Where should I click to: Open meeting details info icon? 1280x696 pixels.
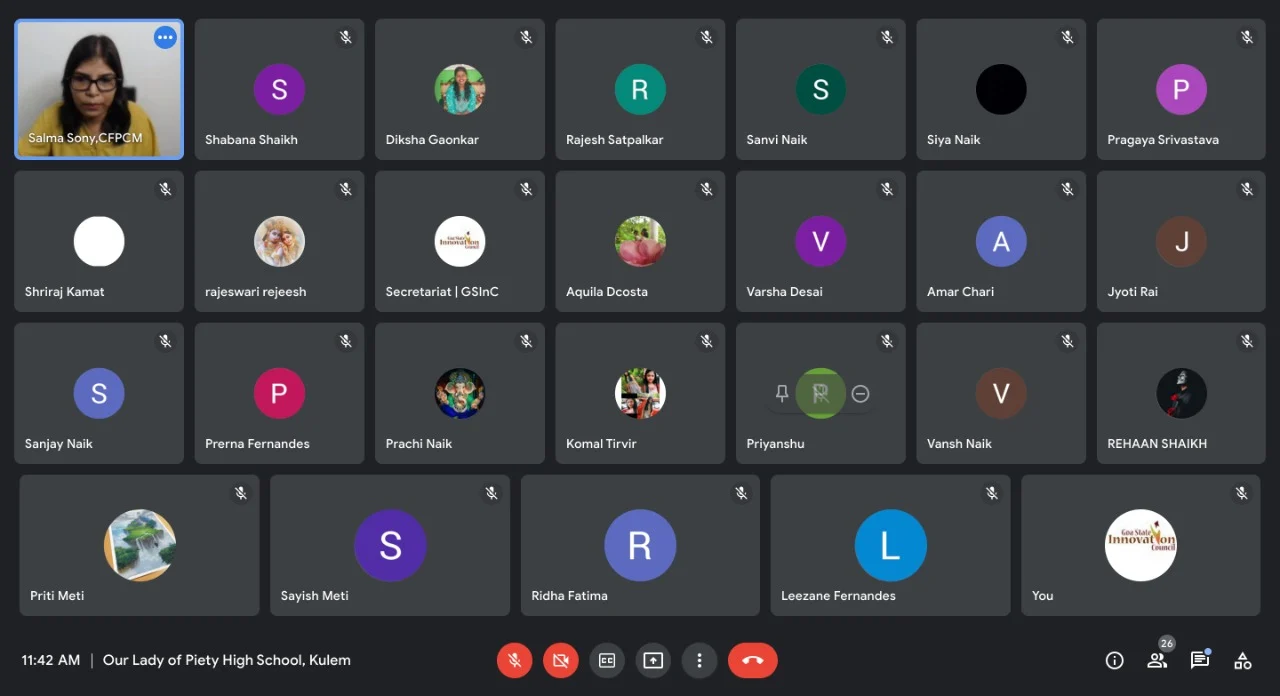click(x=1114, y=660)
